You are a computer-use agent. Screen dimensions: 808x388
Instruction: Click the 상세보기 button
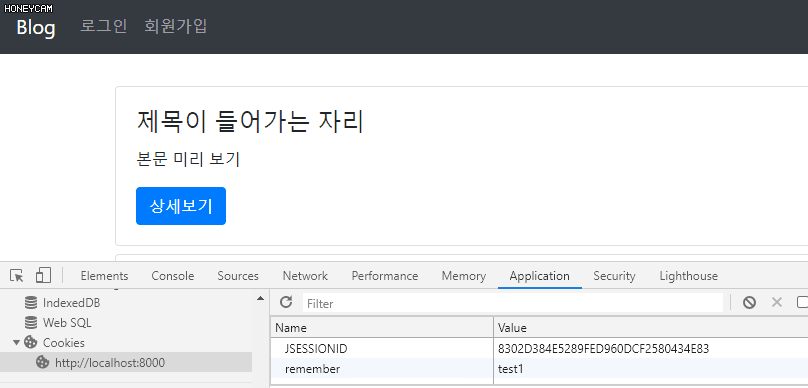pos(181,206)
